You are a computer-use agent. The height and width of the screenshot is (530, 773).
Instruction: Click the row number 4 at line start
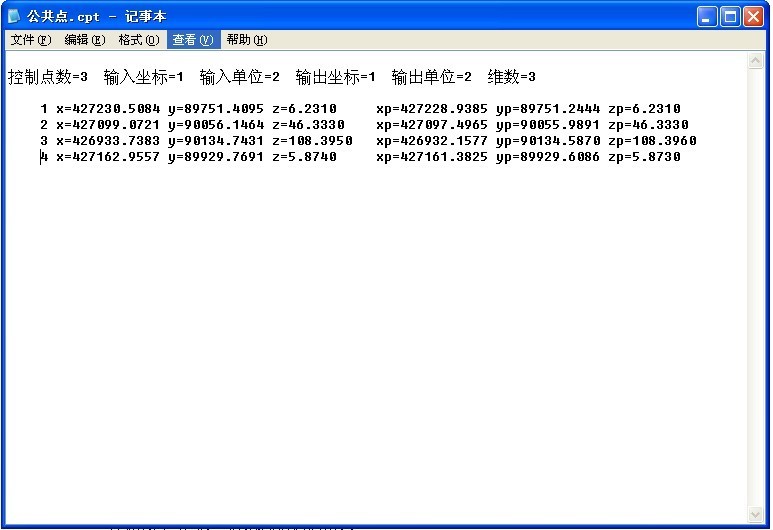[44, 157]
